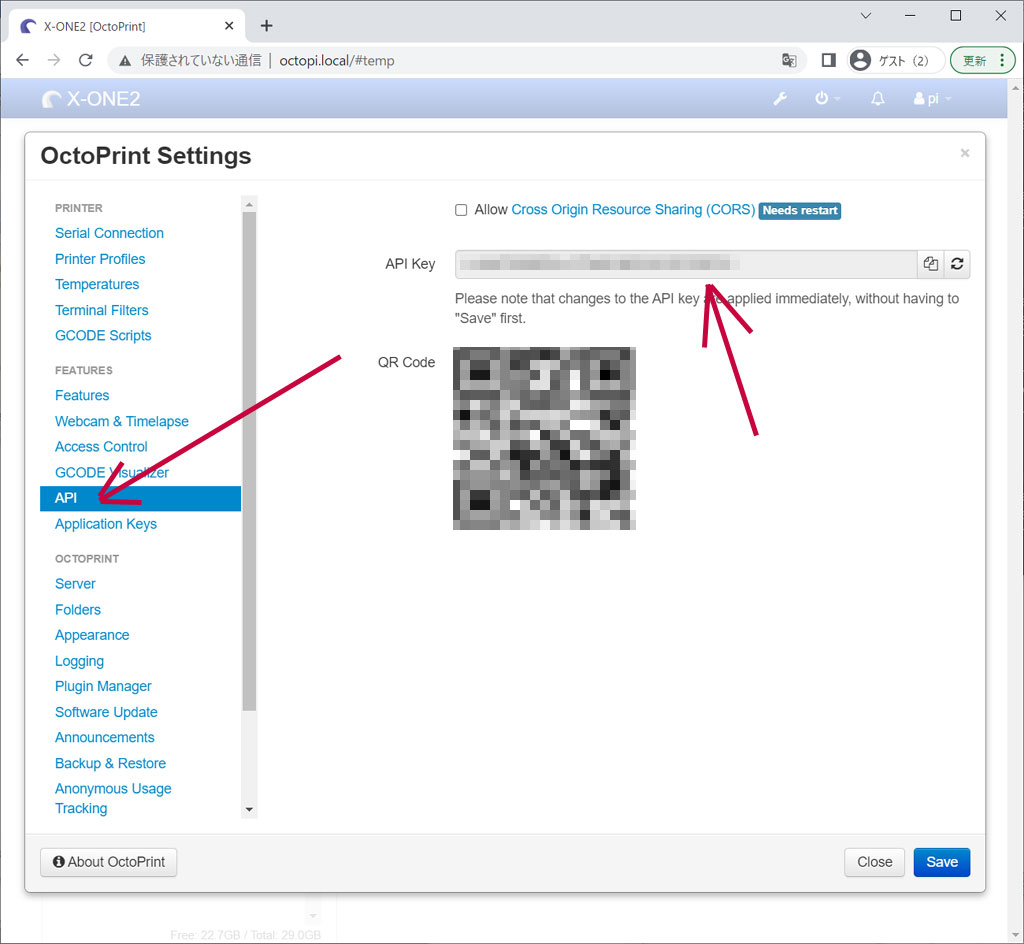Screen dimensions: 1024x944
Task: Click the About OctoPrint button
Action: pyautogui.click(x=109, y=862)
